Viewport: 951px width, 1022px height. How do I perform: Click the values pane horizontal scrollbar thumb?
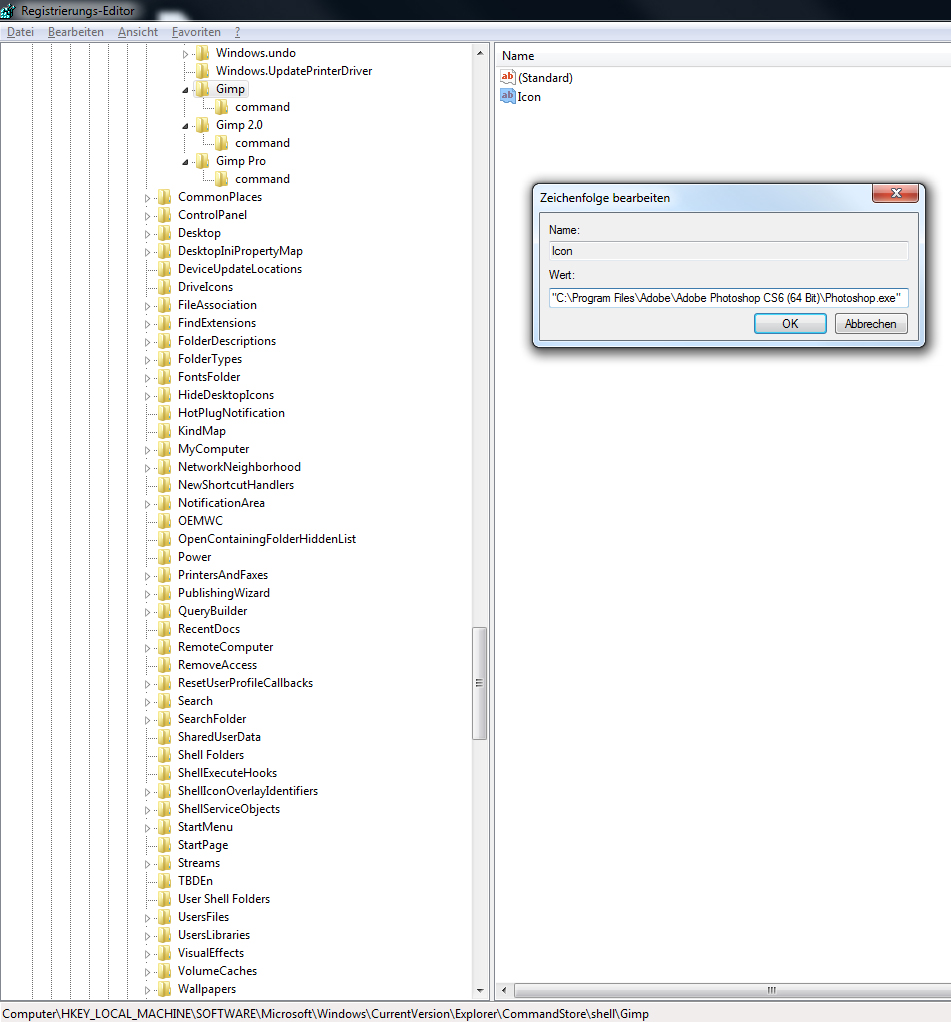733,990
